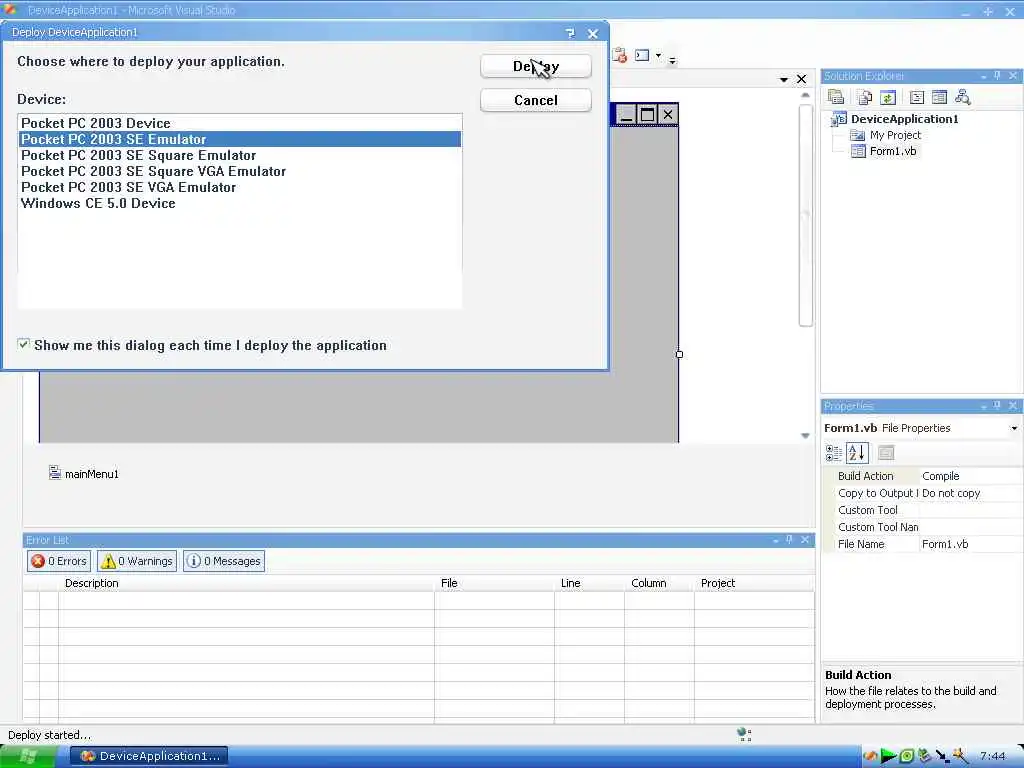
Task: Open help in Deploy dialog title bar
Action: pyautogui.click(x=570, y=33)
